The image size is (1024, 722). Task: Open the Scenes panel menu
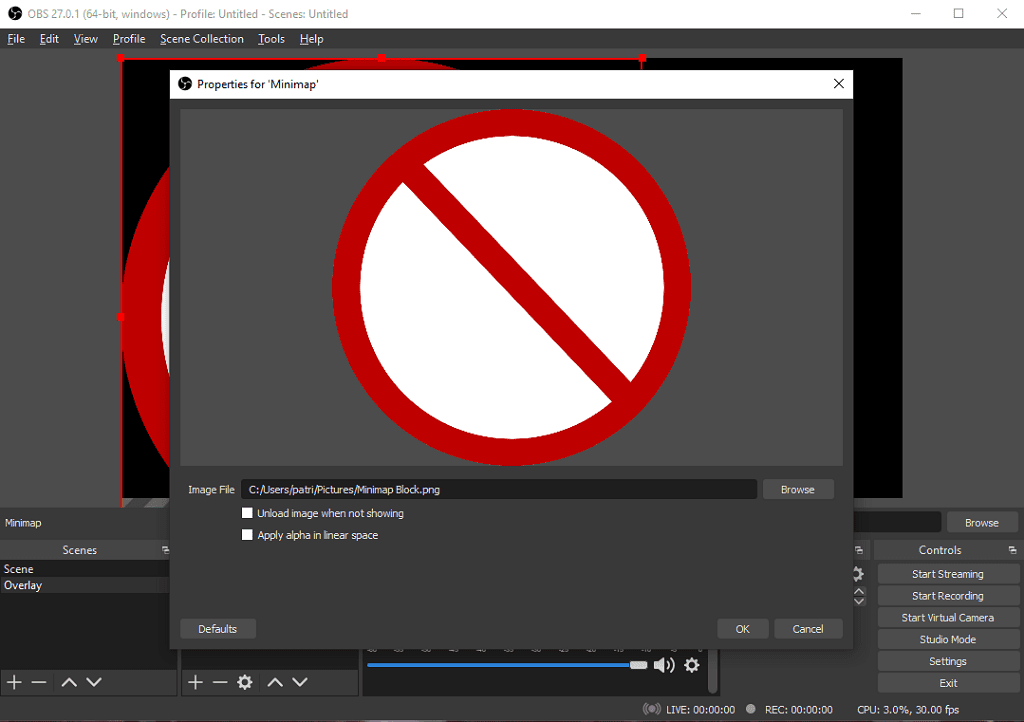[165, 549]
